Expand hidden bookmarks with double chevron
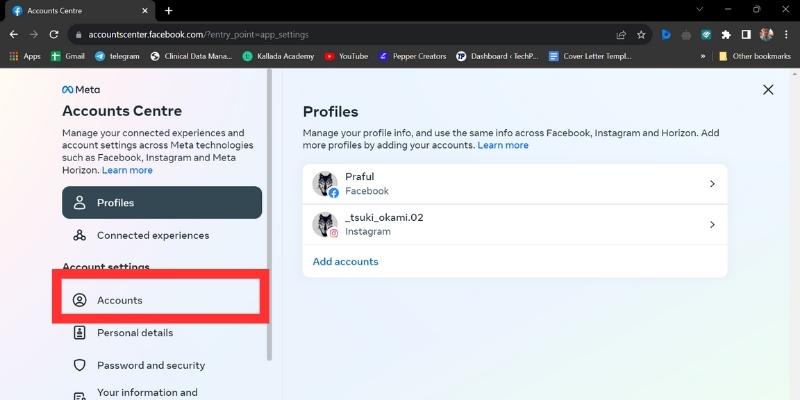Image resolution: width=800 pixels, height=400 pixels. 703,56
